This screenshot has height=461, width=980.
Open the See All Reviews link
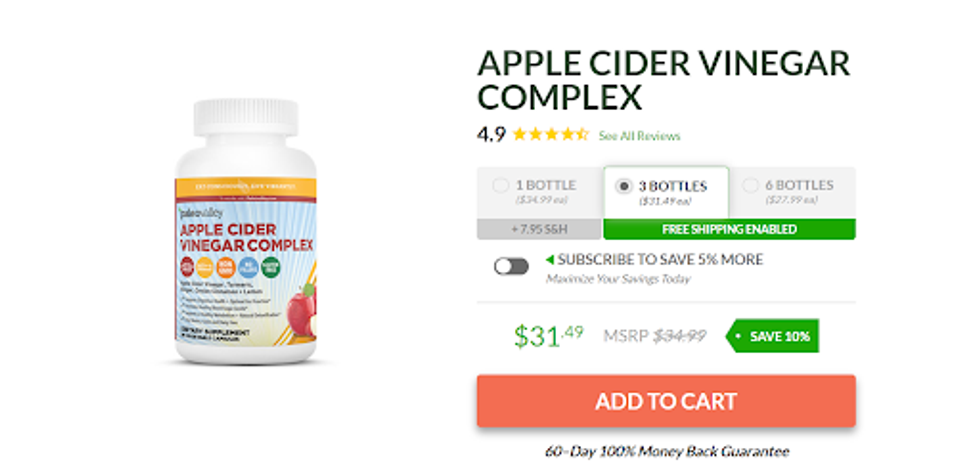(x=639, y=136)
